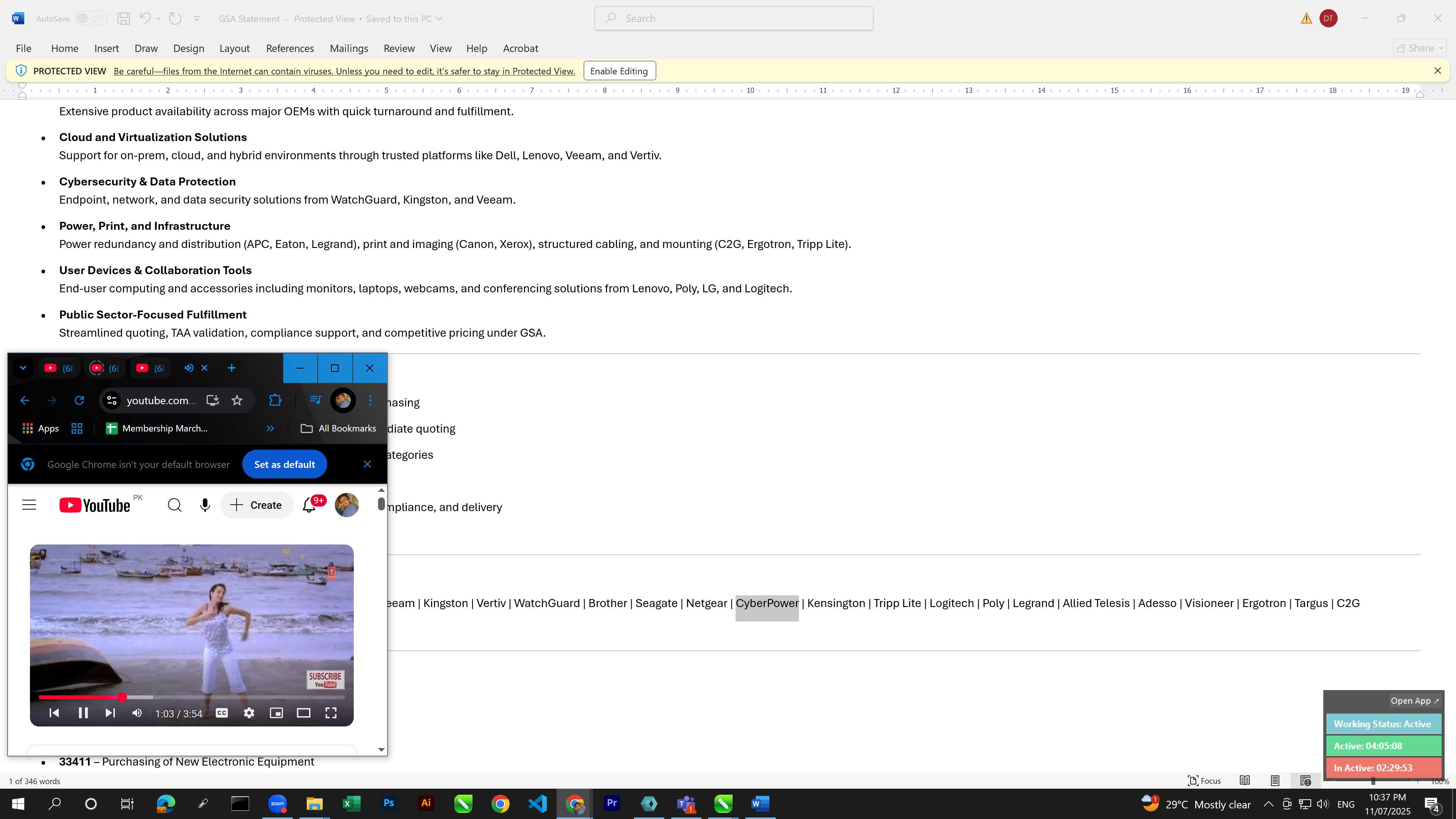Switch to Read Mode view icon
This screenshot has width=1456, height=819.
click(1244, 781)
